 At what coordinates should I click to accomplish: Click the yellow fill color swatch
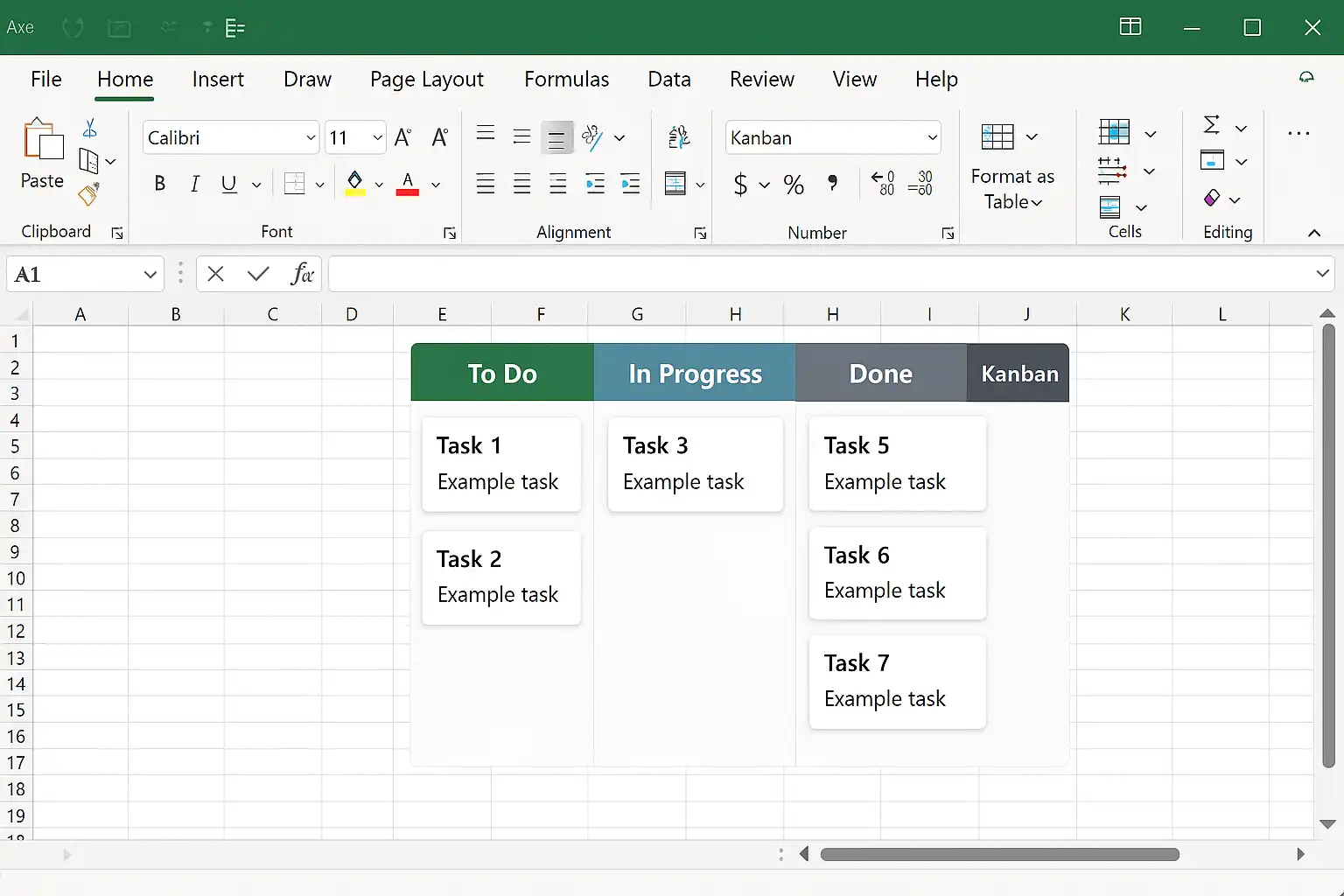click(x=354, y=184)
